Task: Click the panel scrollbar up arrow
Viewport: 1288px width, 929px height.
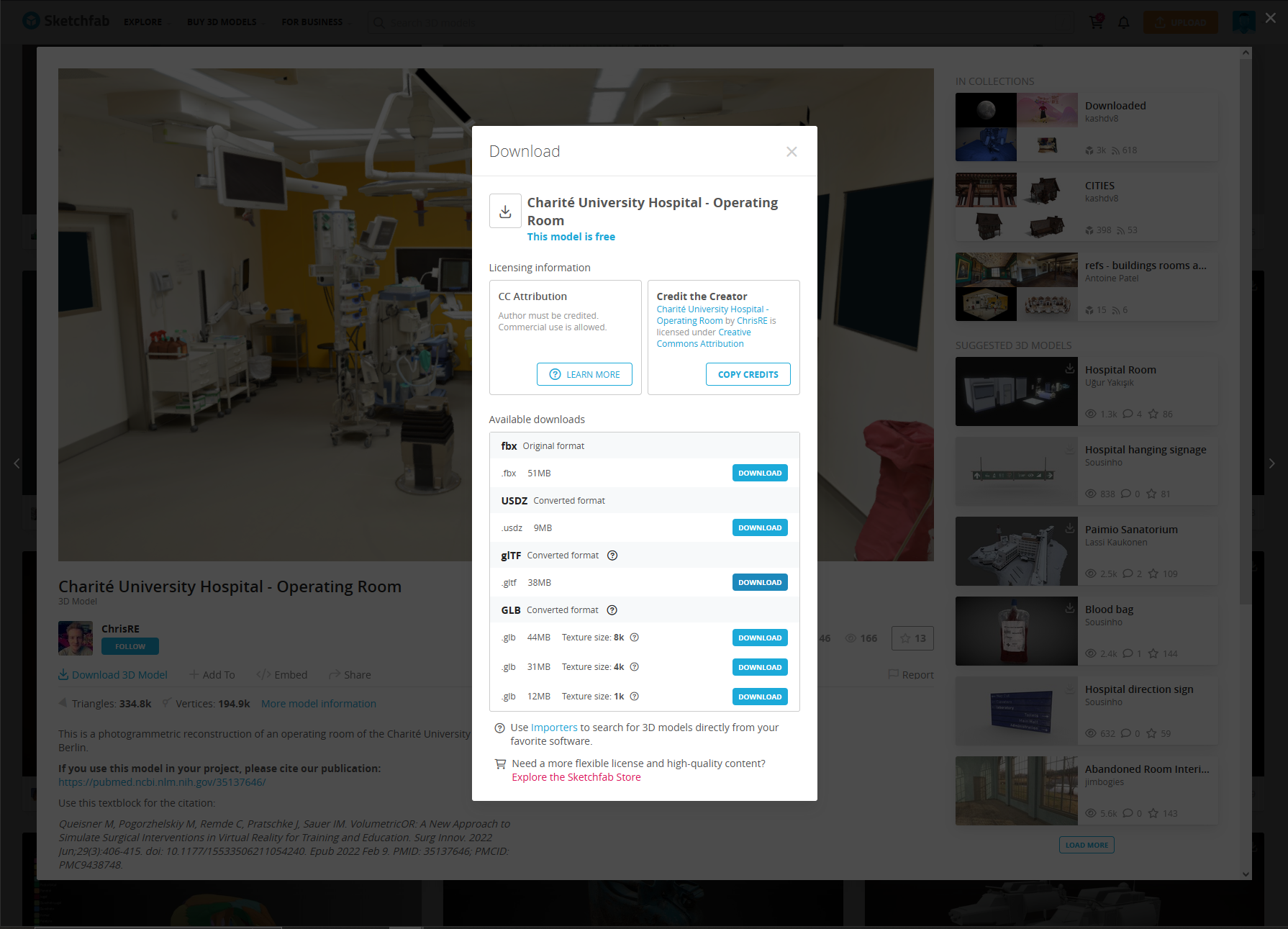Action: point(1246,53)
